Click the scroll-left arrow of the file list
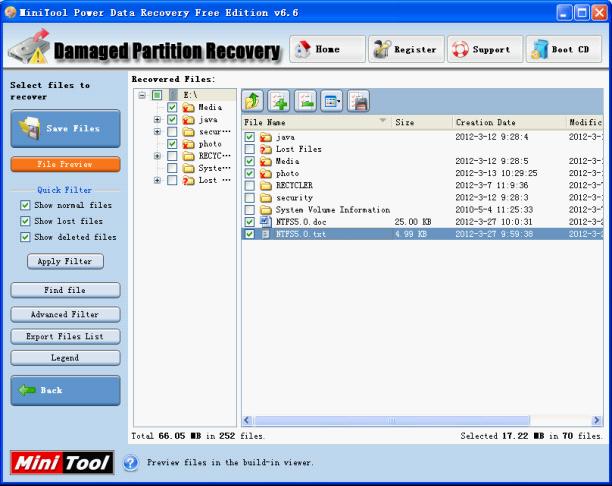This screenshot has width=612, height=486. 247,420
